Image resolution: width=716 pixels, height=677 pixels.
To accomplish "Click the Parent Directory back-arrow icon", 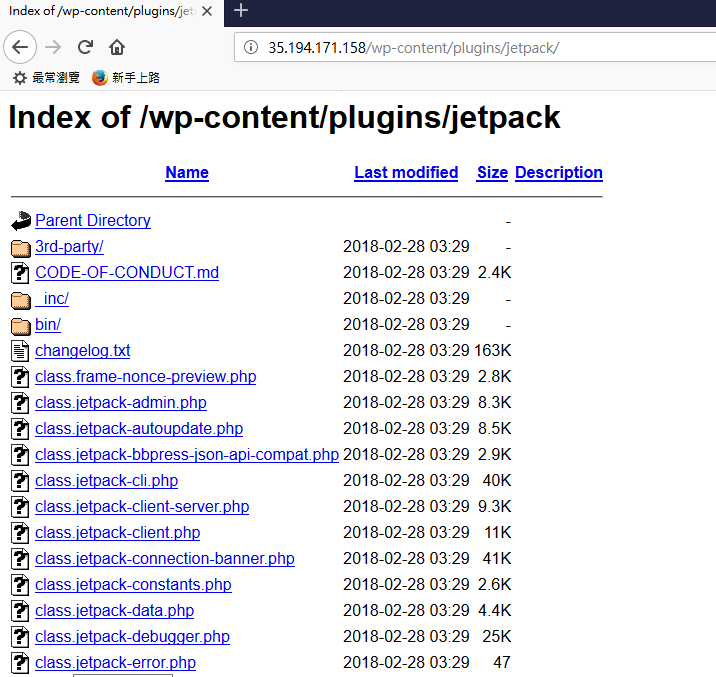I will (21, 221).
